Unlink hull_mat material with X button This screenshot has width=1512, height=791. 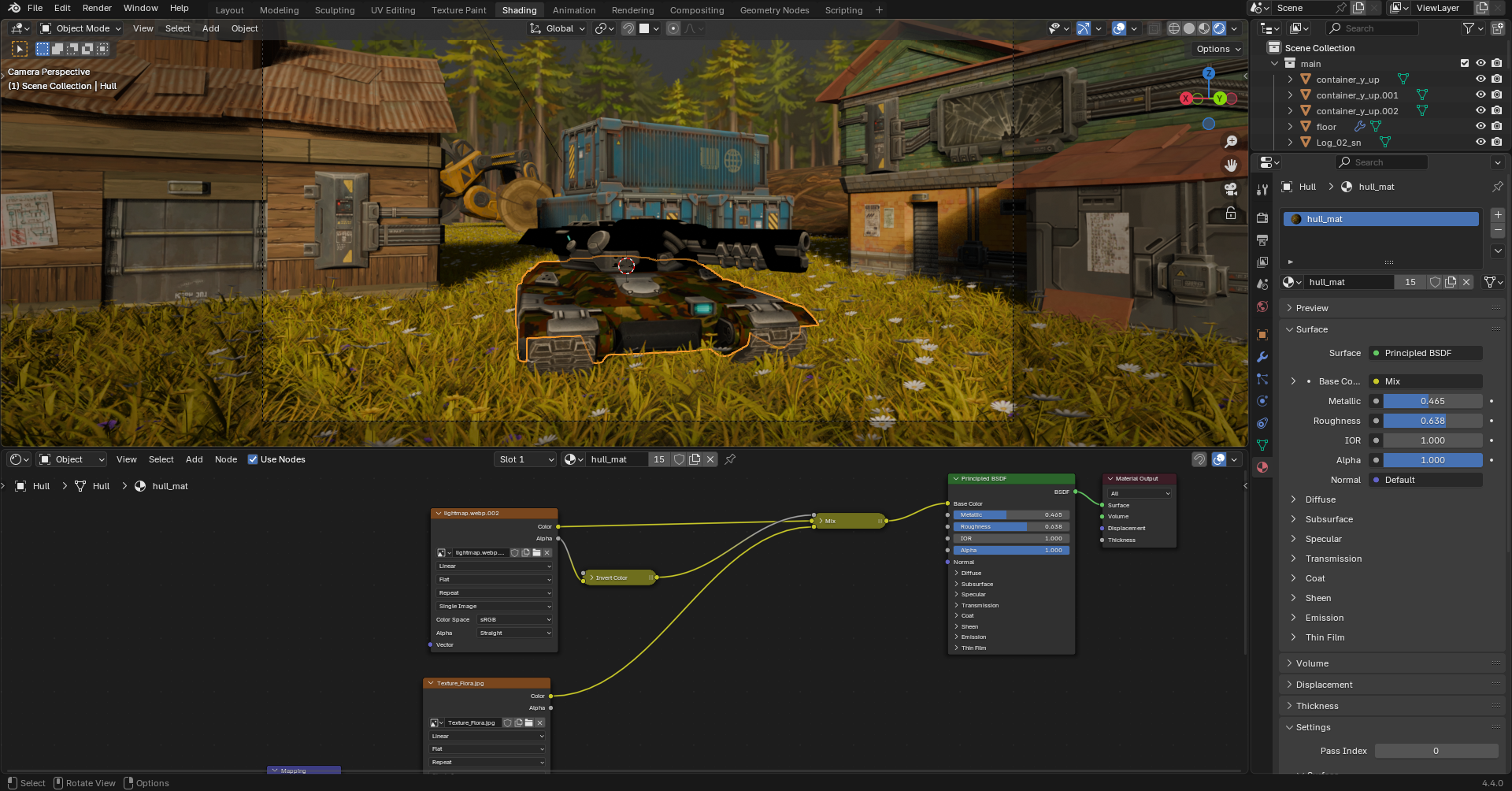[x=1466, y=282]
